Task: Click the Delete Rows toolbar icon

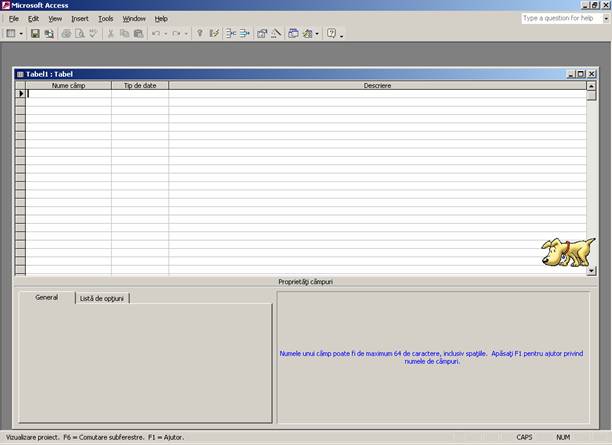Action: [x=245, y=34]
